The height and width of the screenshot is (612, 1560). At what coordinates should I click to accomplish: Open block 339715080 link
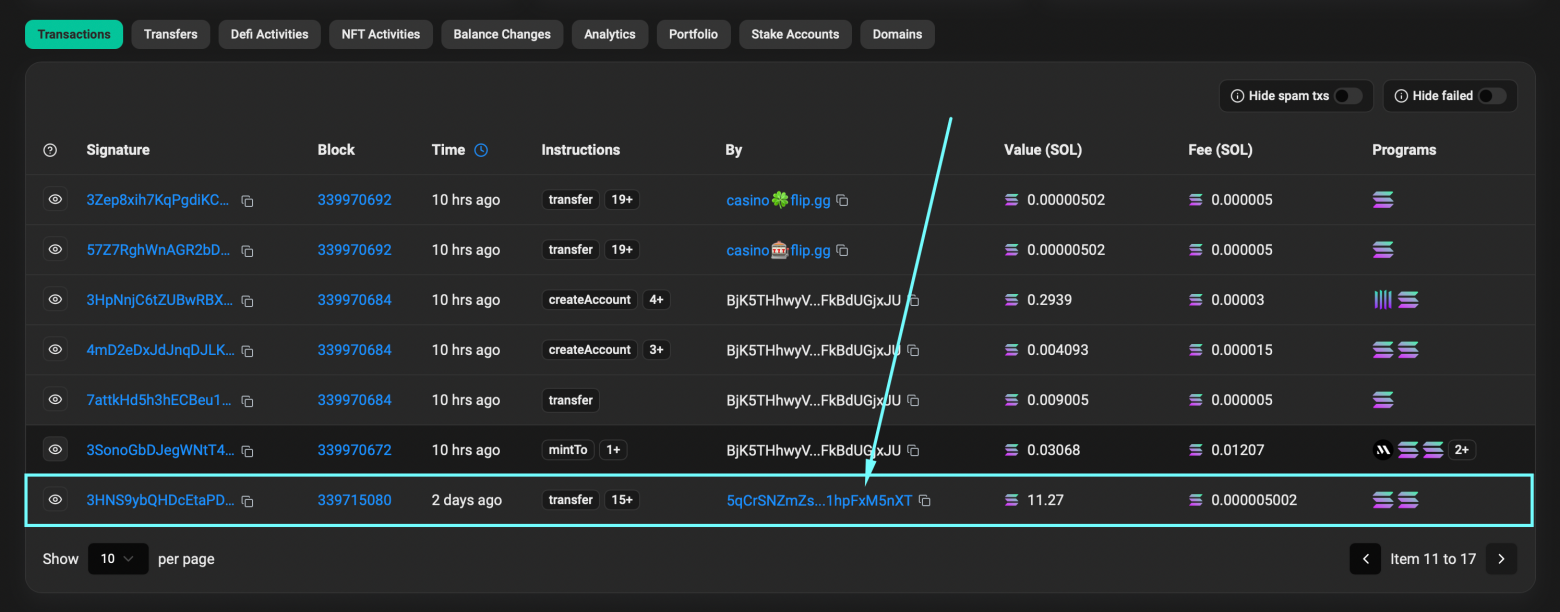click(x=354, y=500)
